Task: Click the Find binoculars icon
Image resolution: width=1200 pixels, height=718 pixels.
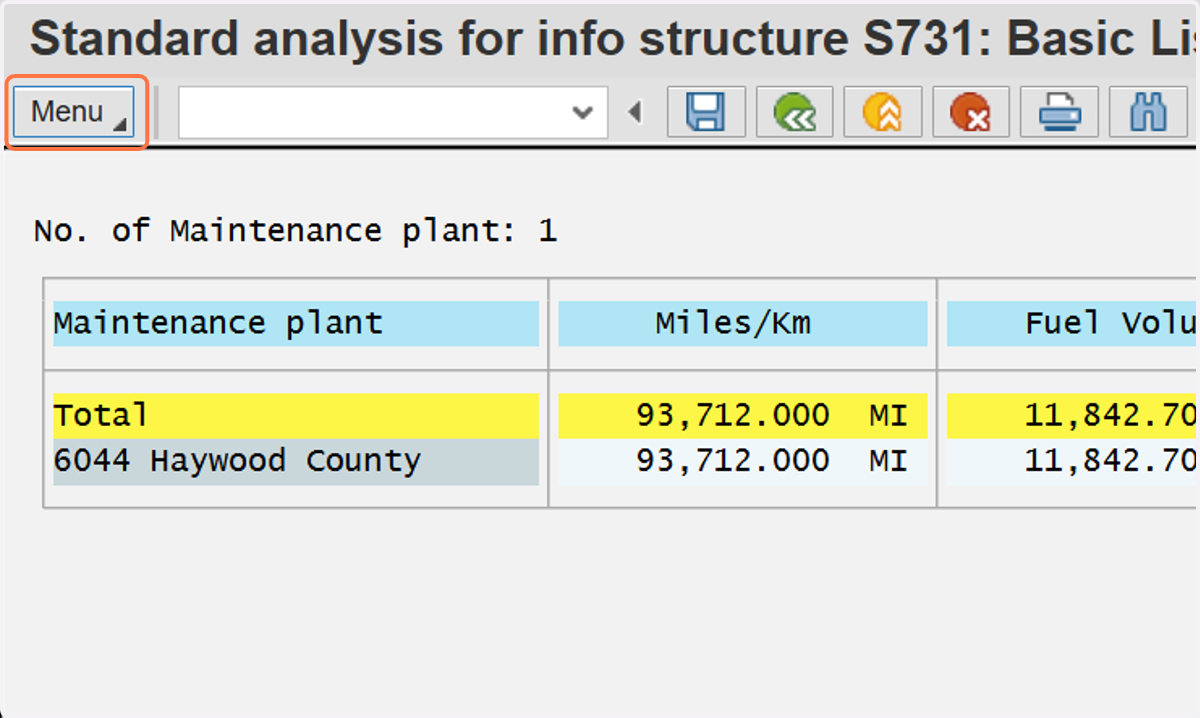Action: (x=1147, y=112)
